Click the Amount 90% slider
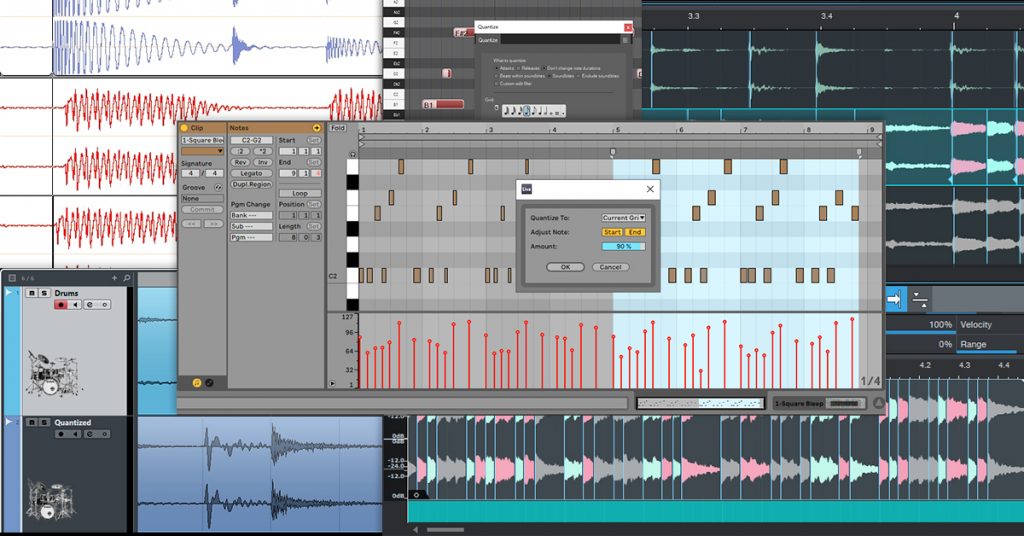The image size is (1024, 536). [x=623, y=247]
